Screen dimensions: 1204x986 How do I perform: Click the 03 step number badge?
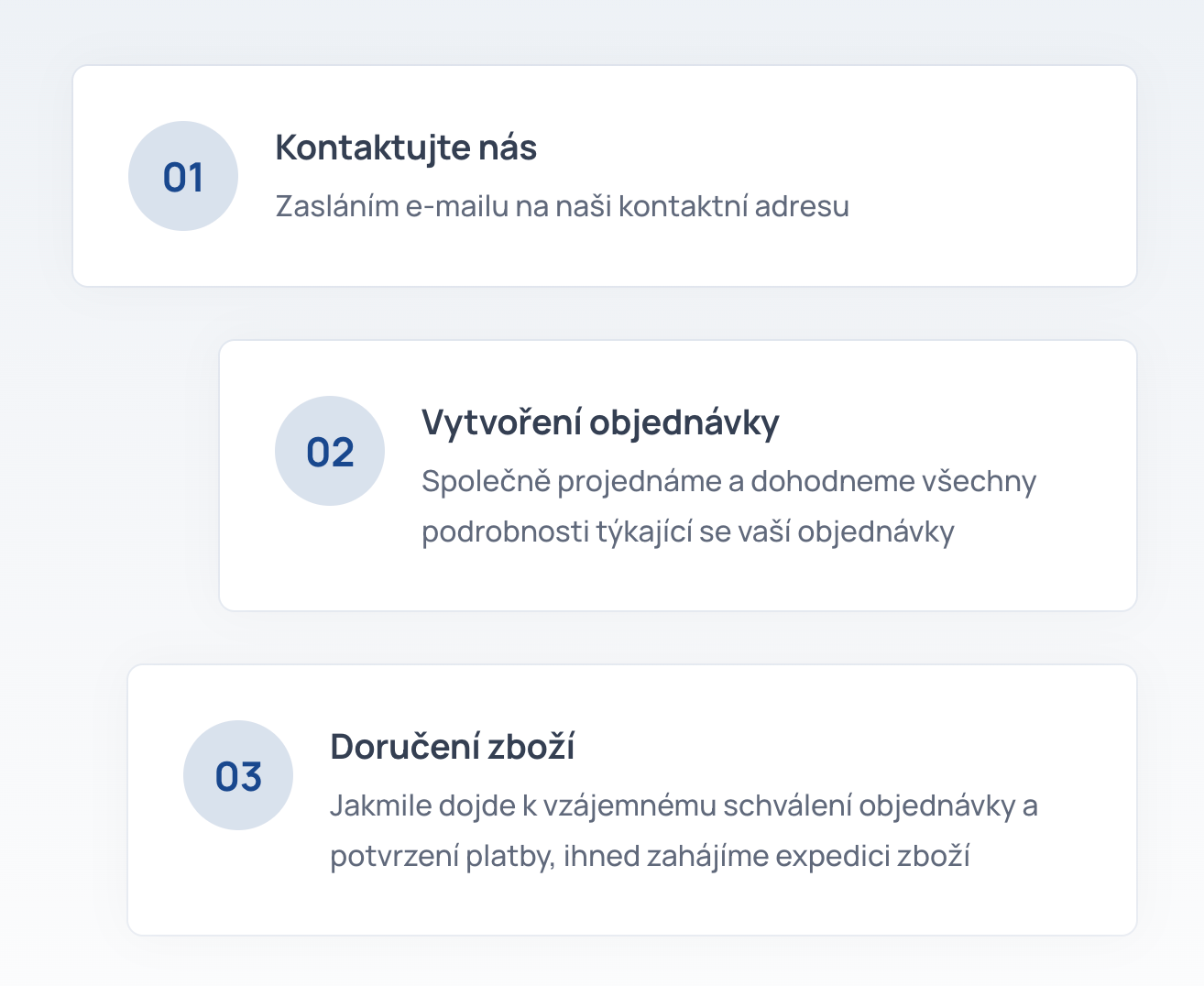[238, 775]
